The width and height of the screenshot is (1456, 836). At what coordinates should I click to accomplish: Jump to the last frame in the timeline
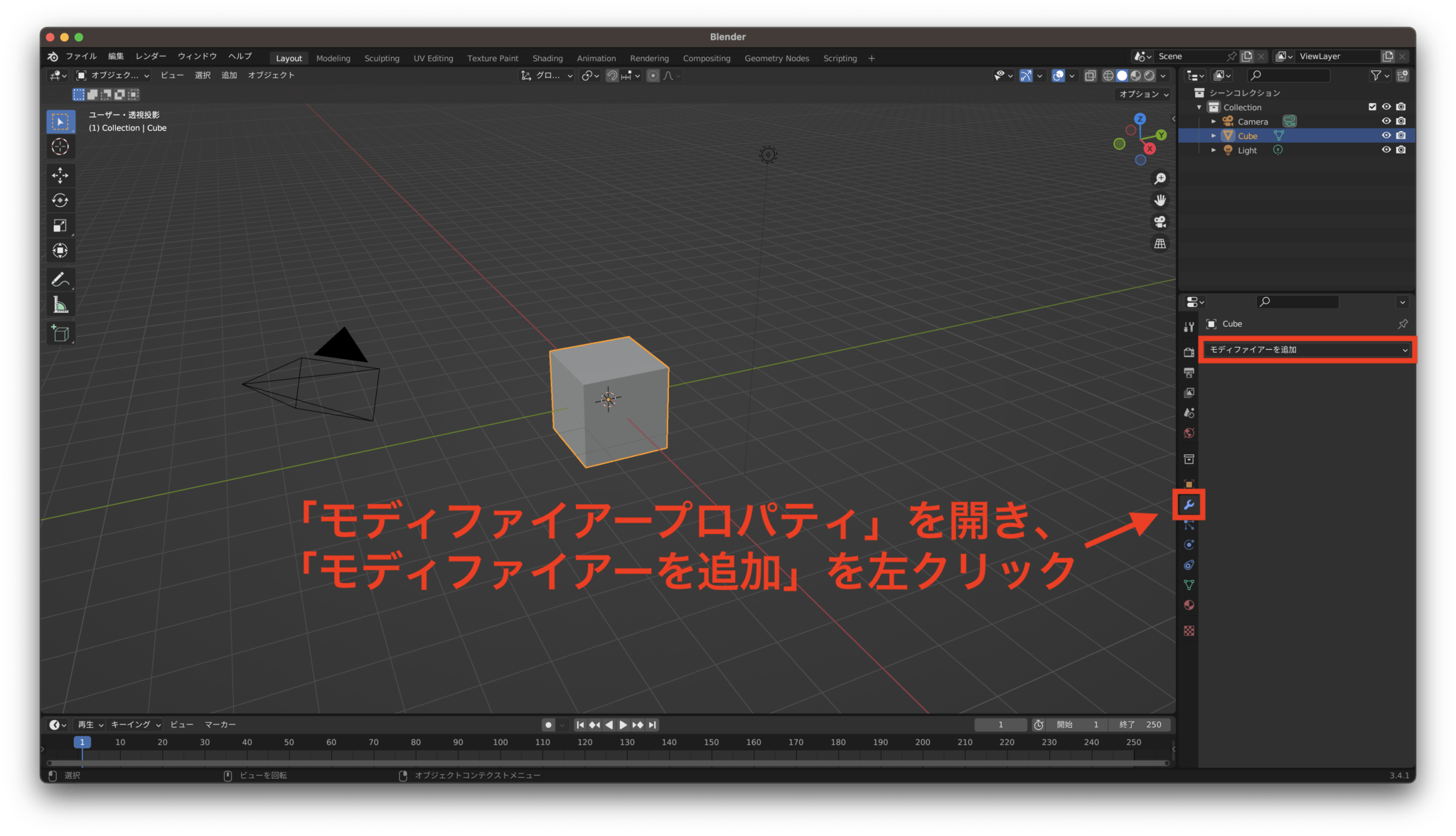coord(652,724)
